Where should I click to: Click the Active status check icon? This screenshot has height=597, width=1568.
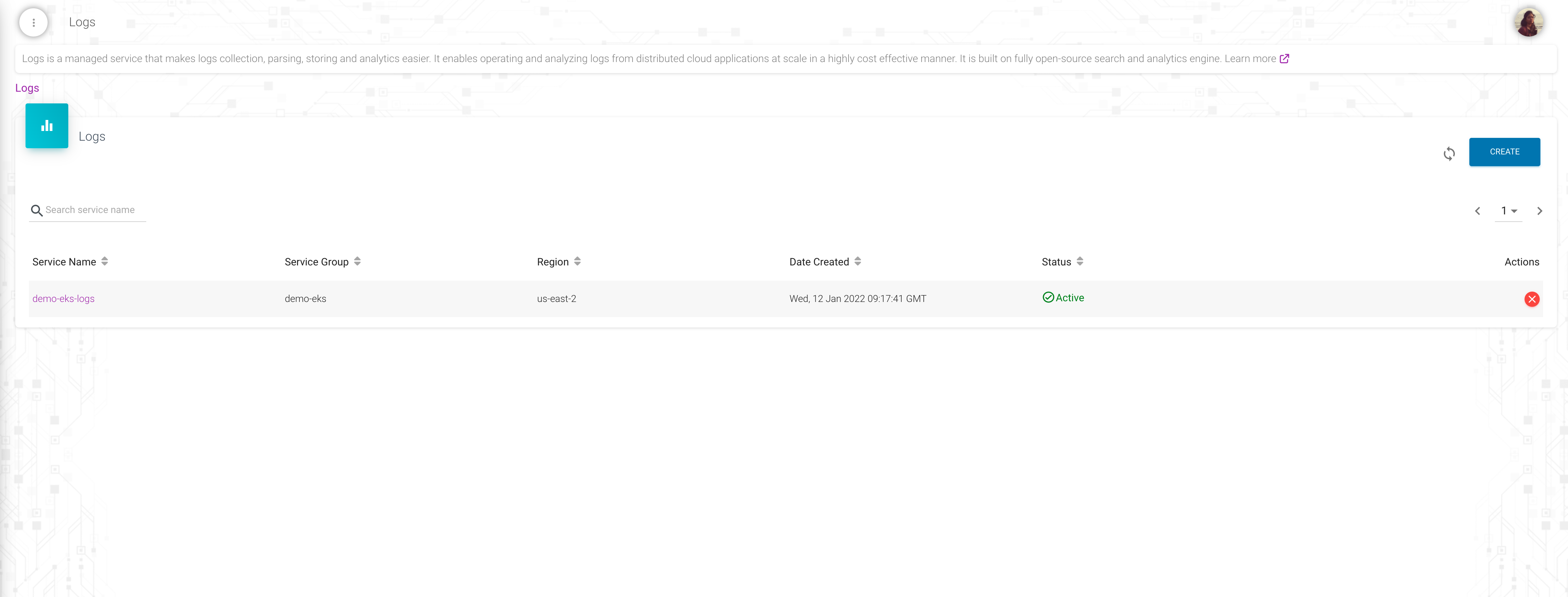tap(1048, 297)
